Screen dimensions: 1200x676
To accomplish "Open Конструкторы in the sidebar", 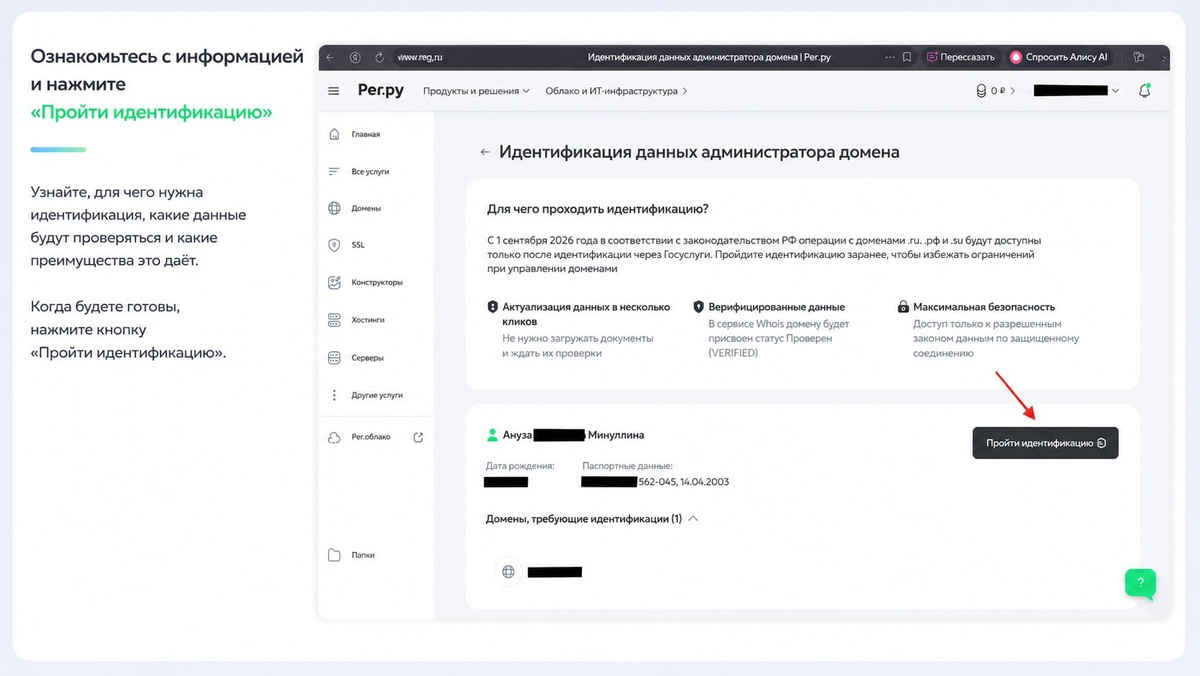I will pos(376,282).
